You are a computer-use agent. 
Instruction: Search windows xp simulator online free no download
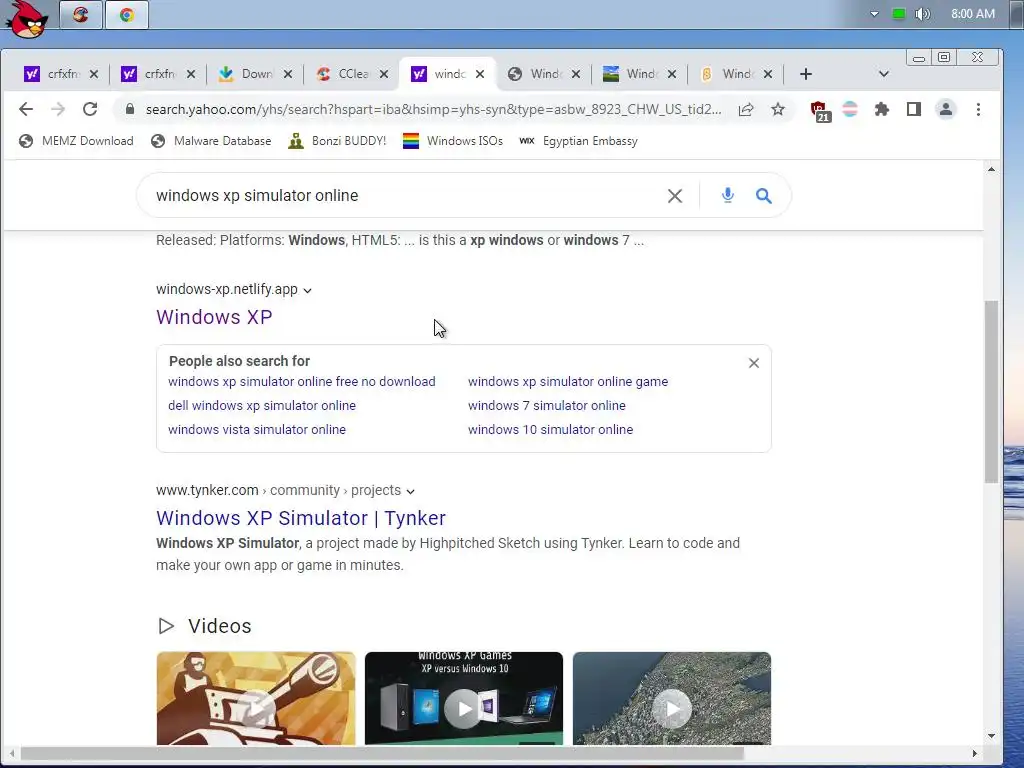(302, 381)
